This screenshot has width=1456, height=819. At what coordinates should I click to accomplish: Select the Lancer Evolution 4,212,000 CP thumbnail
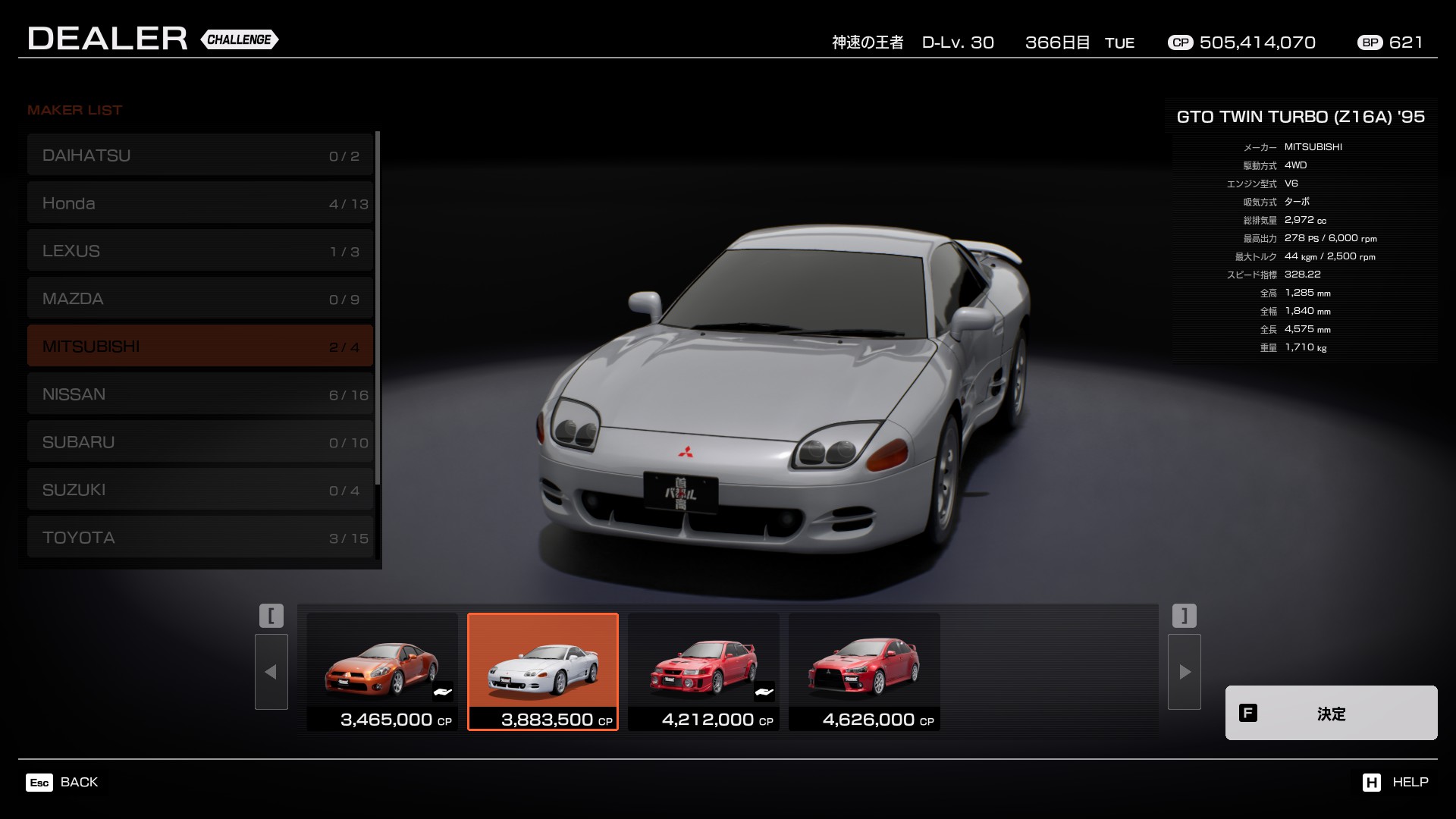pyautogui.click(x=704, y=670)
